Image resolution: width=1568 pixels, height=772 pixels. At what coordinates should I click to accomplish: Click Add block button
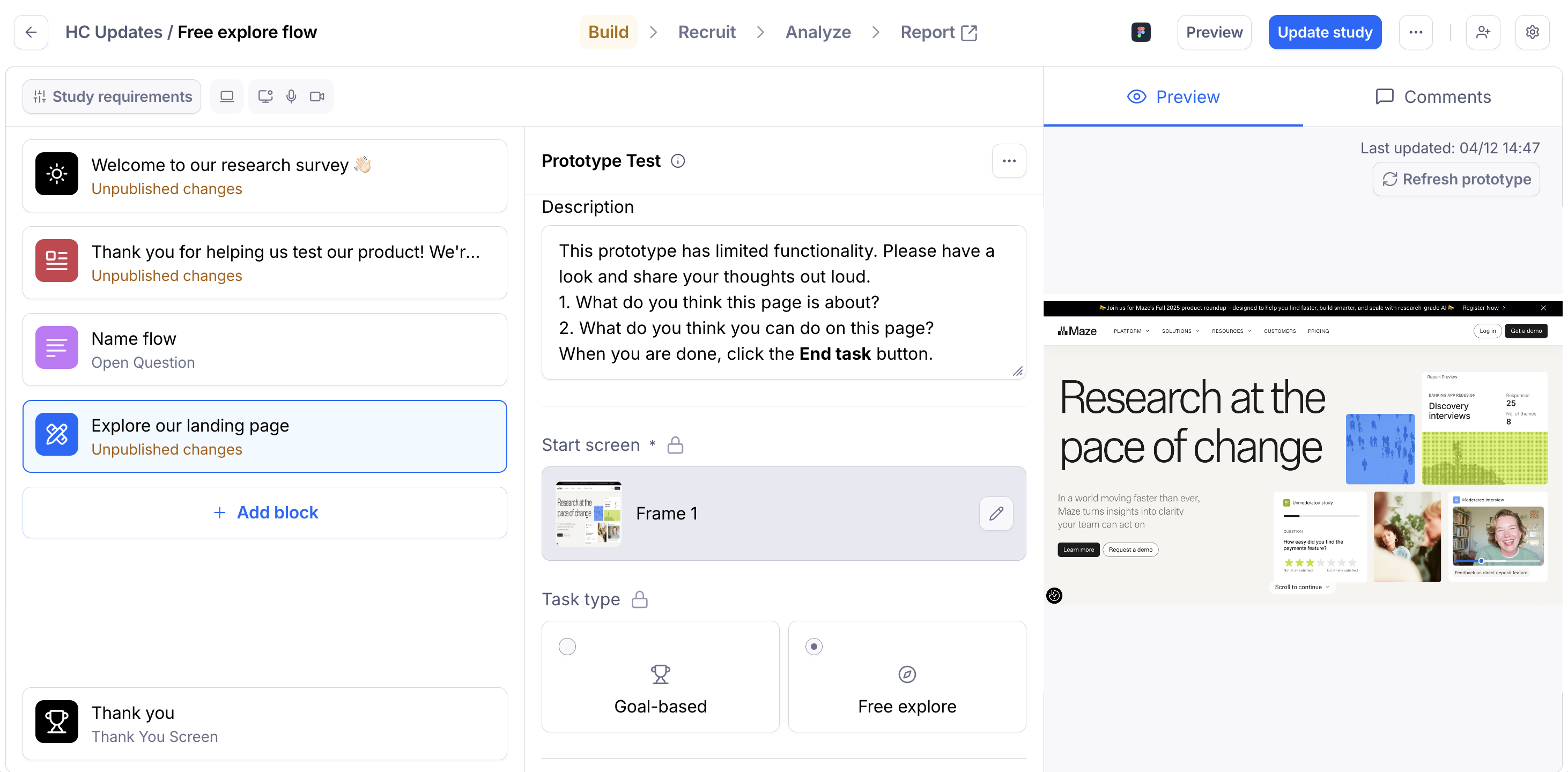(265, 513)
